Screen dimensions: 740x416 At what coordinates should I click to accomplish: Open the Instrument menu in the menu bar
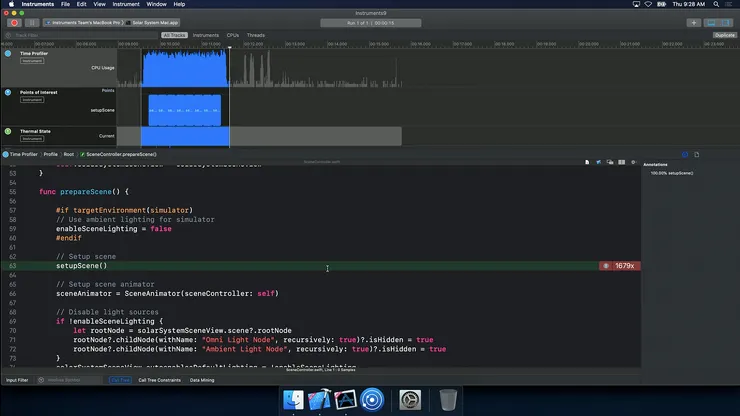(x=124, y=4)
